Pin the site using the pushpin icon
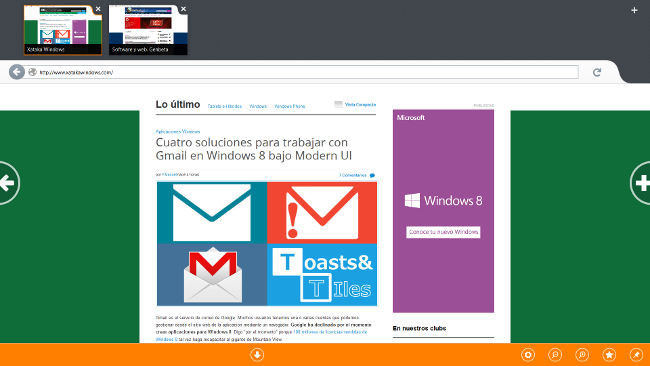 pos(636,355)
